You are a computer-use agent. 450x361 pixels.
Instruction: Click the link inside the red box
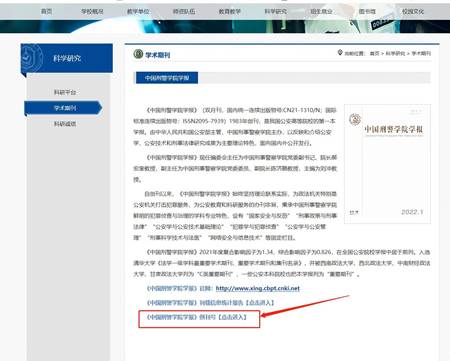tap(197, 317)
